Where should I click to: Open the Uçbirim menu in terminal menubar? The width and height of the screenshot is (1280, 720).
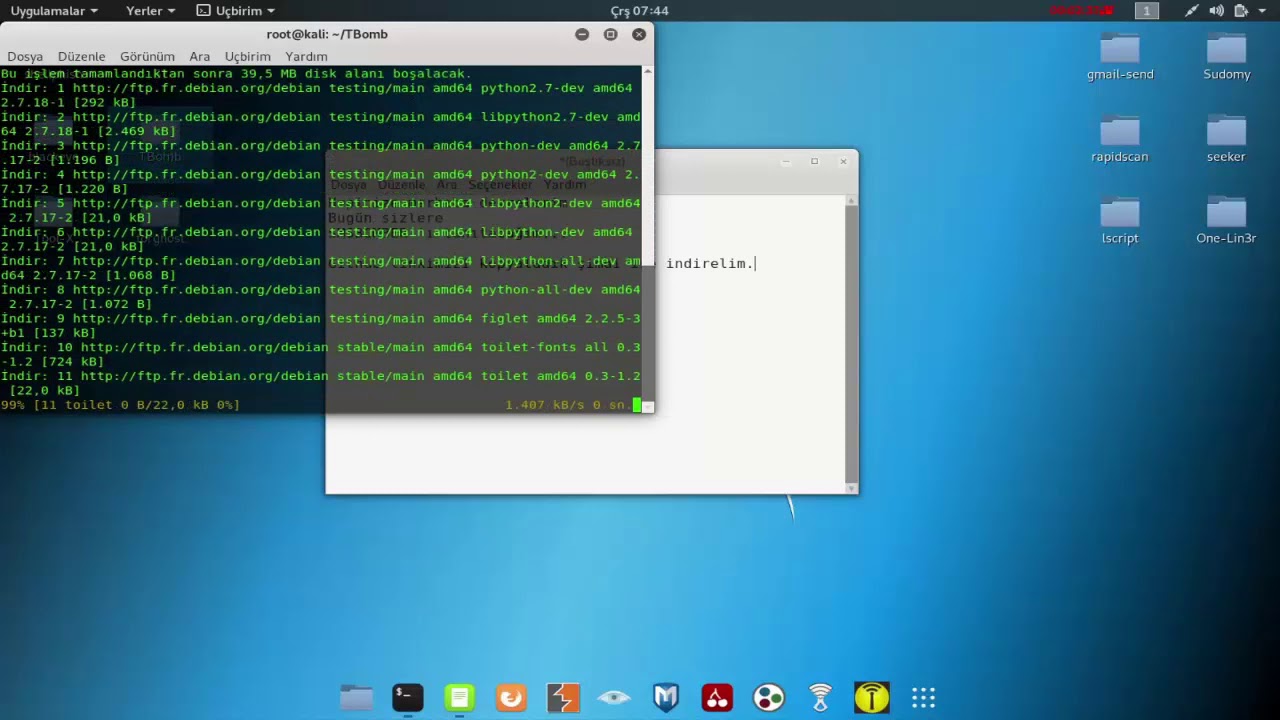(x=248, y=57)
